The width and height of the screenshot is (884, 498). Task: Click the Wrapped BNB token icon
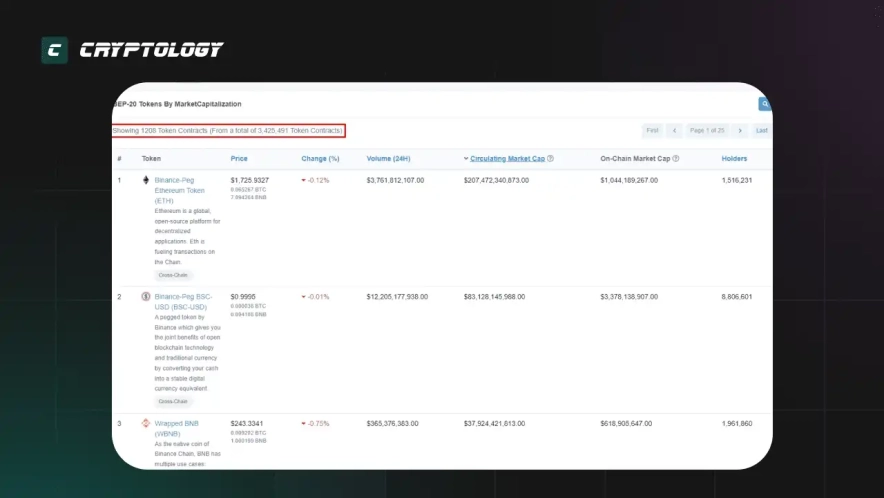point(145,423)
